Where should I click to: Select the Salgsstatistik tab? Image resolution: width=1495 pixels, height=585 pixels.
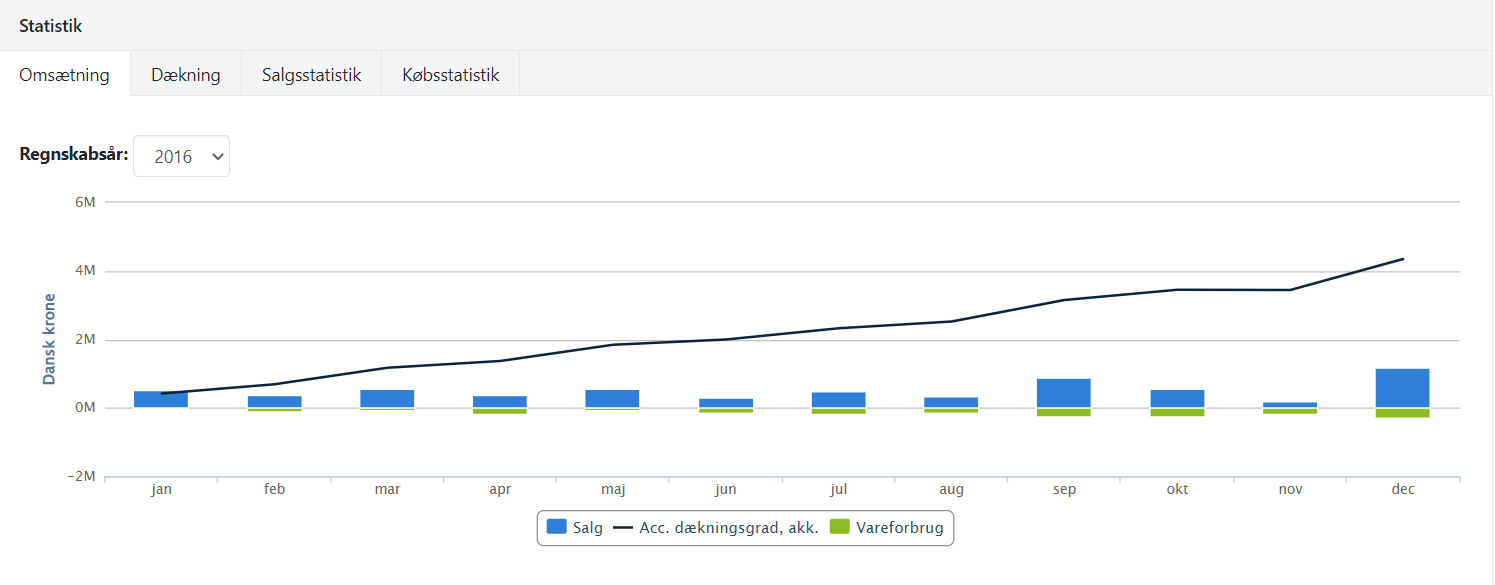tap(310, 73)
